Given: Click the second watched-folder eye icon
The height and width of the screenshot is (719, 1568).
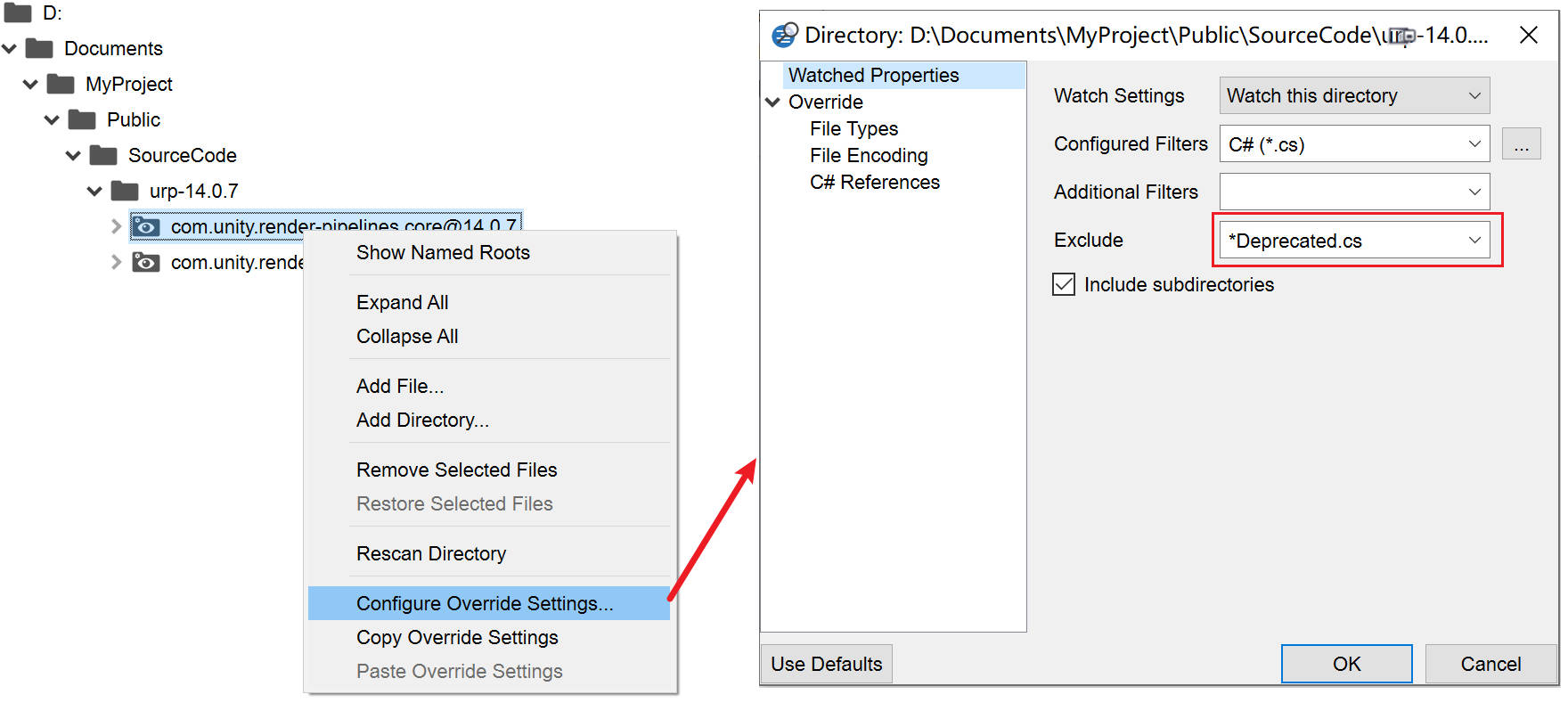Looking at the screenshot, I should 146,262.
